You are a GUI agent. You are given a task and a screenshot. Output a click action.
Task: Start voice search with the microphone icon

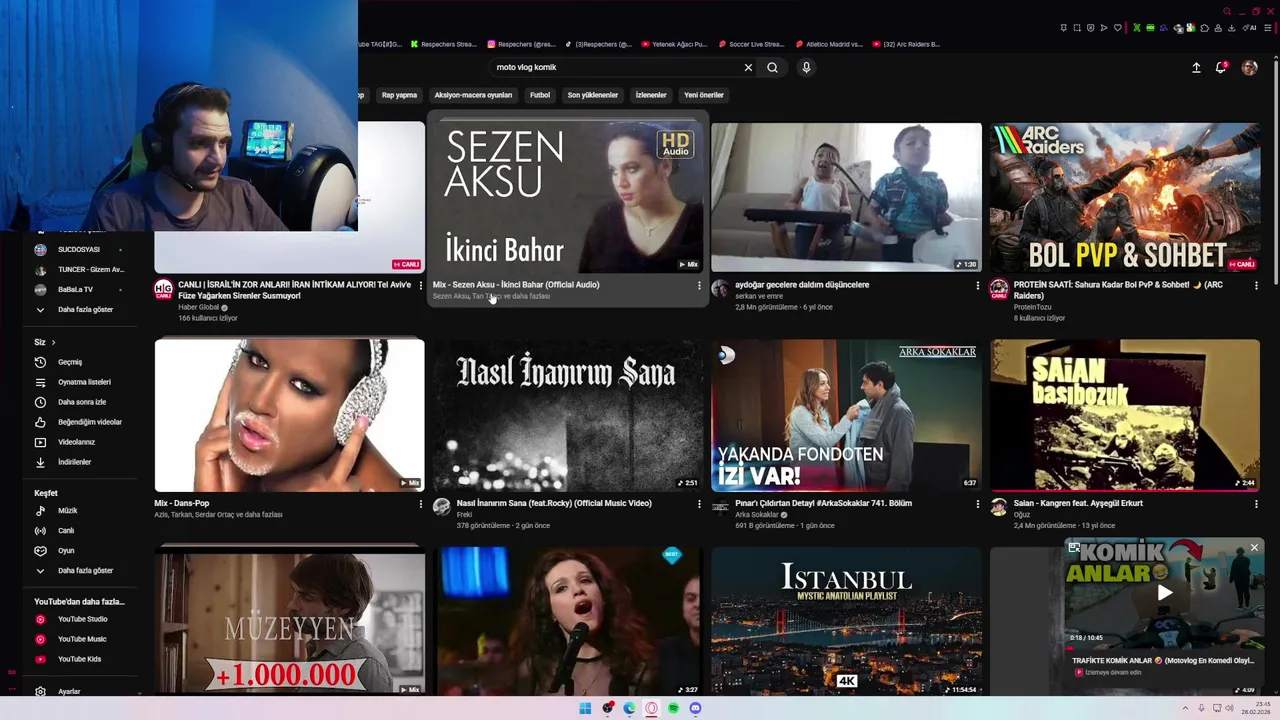pos(806,67)
